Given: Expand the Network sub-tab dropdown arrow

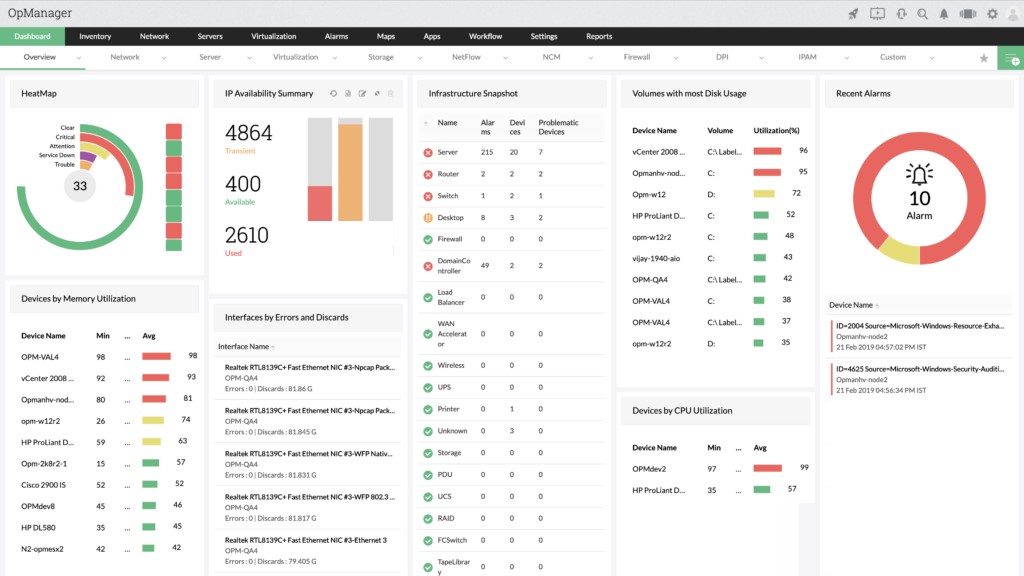Looking at the screenshot, I should (164, 58).
